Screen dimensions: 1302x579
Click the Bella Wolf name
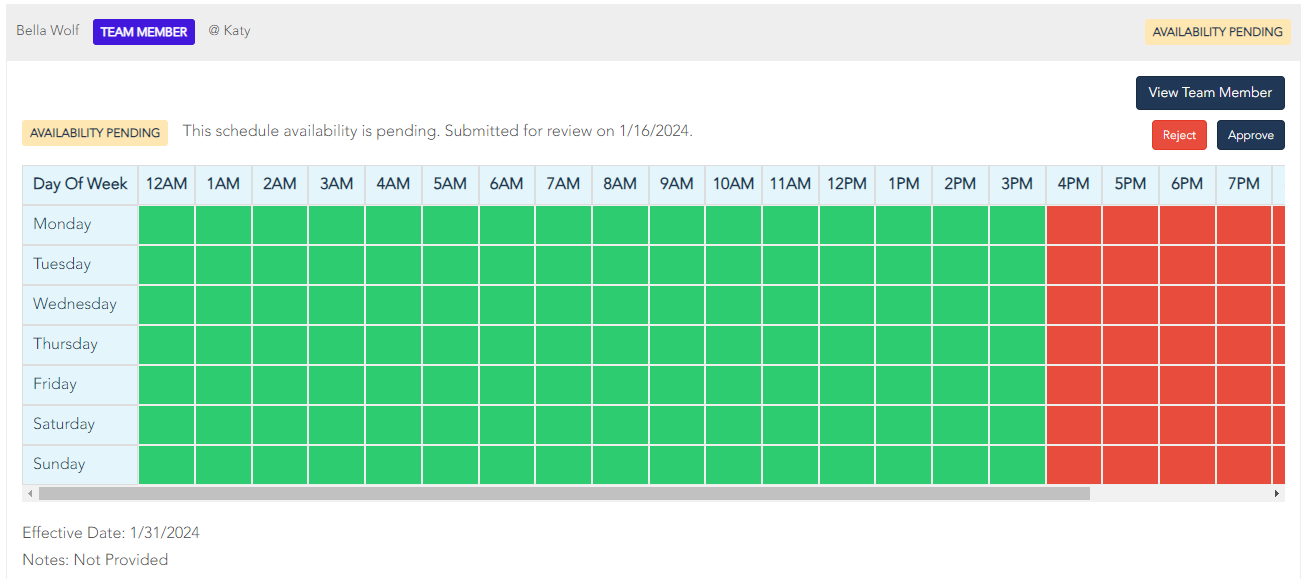click(48, 30)
